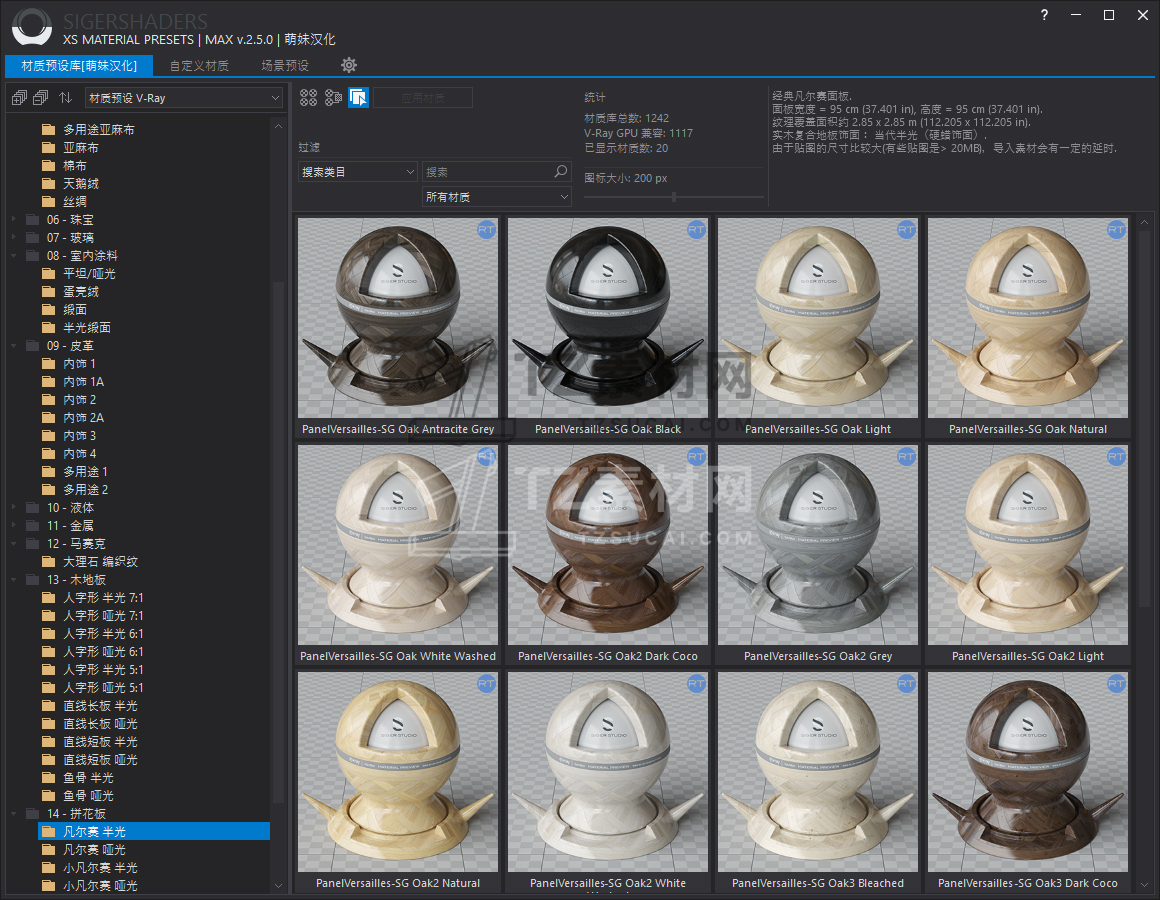The image size is (1160, 900).
Task: Open the 搜索类目 filter dropdown
Action: pos(357,172)
